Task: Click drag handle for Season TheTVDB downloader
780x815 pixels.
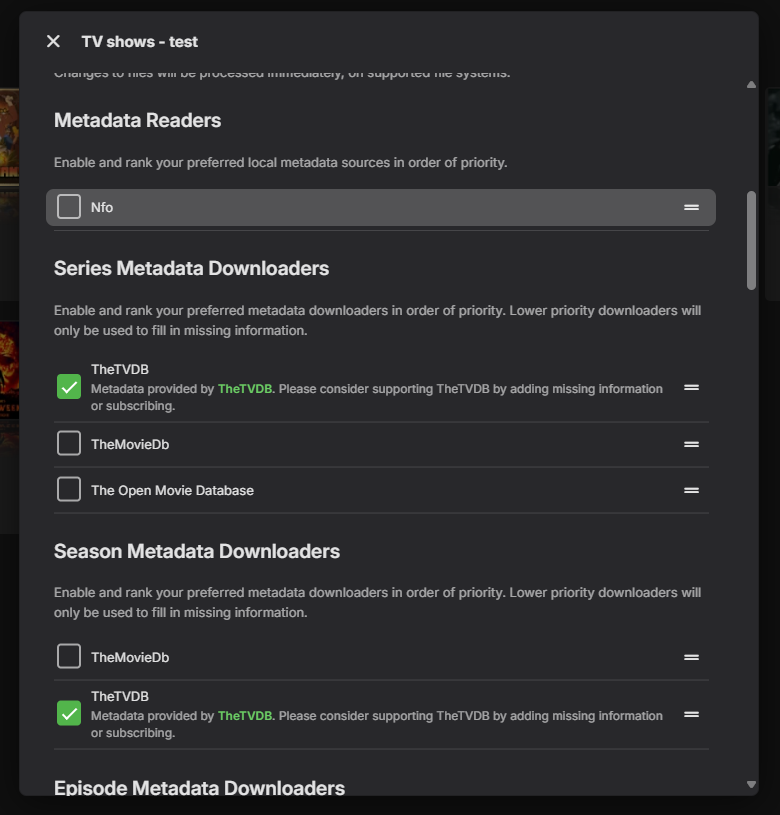Action: coord(691,714)
